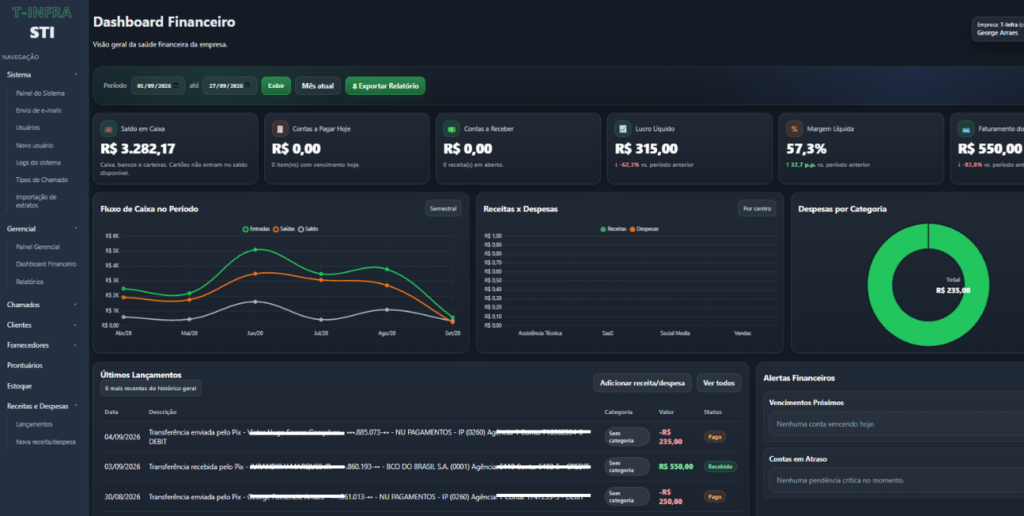This screenshot has width=1024, height=516.
Task: Click the Adicionar receita/despesa button
Action: pos(642,383)
